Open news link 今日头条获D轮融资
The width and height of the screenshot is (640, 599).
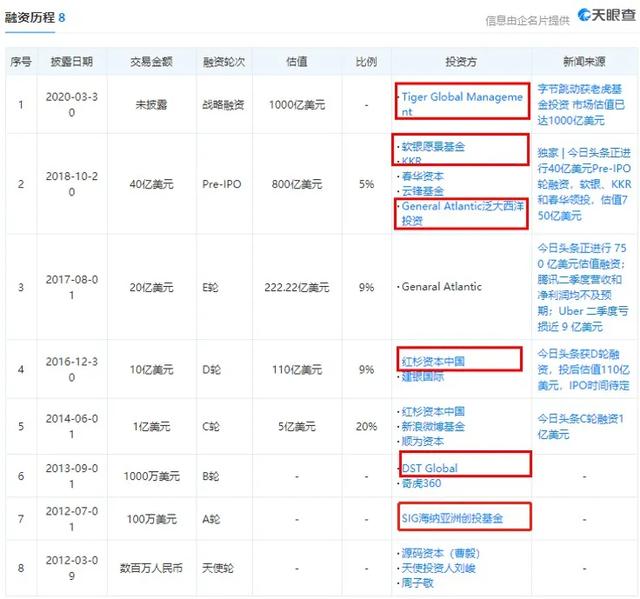584,370
